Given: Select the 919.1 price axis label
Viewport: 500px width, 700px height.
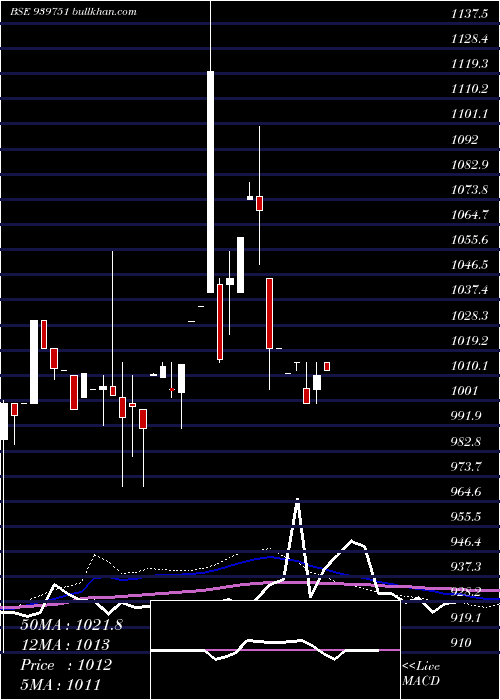Looking at the screenshot, I should tap(467, 618).
